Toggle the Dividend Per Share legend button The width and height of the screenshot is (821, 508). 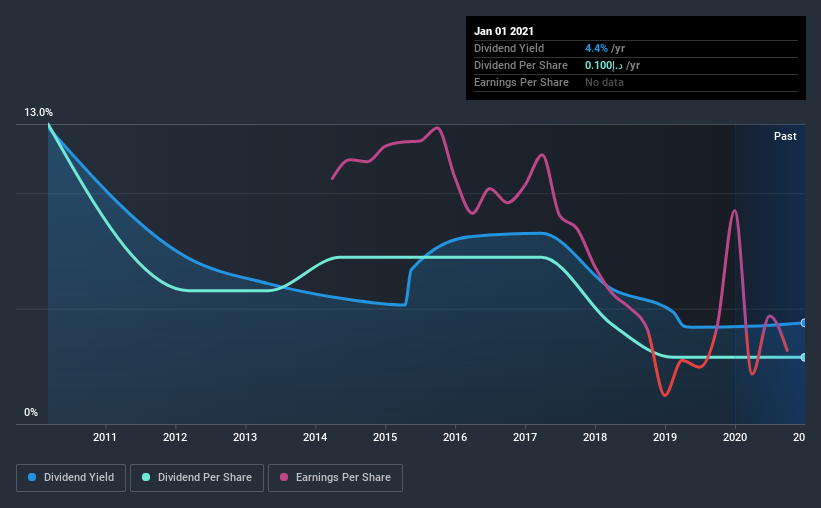coord(197,478)
